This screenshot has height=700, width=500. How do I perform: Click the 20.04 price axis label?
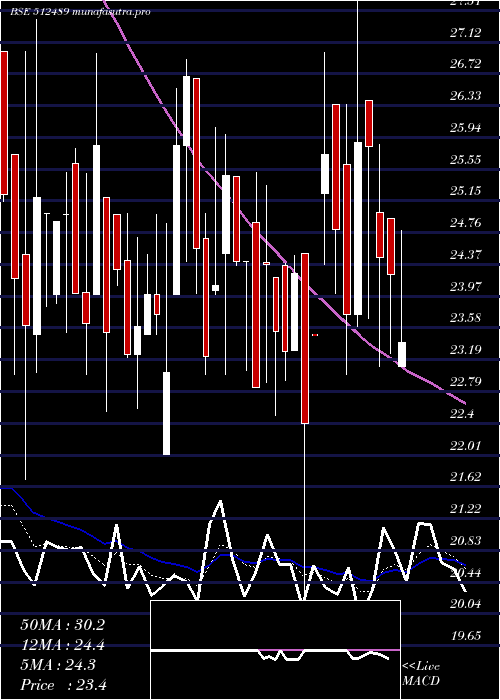pos(466,604)
